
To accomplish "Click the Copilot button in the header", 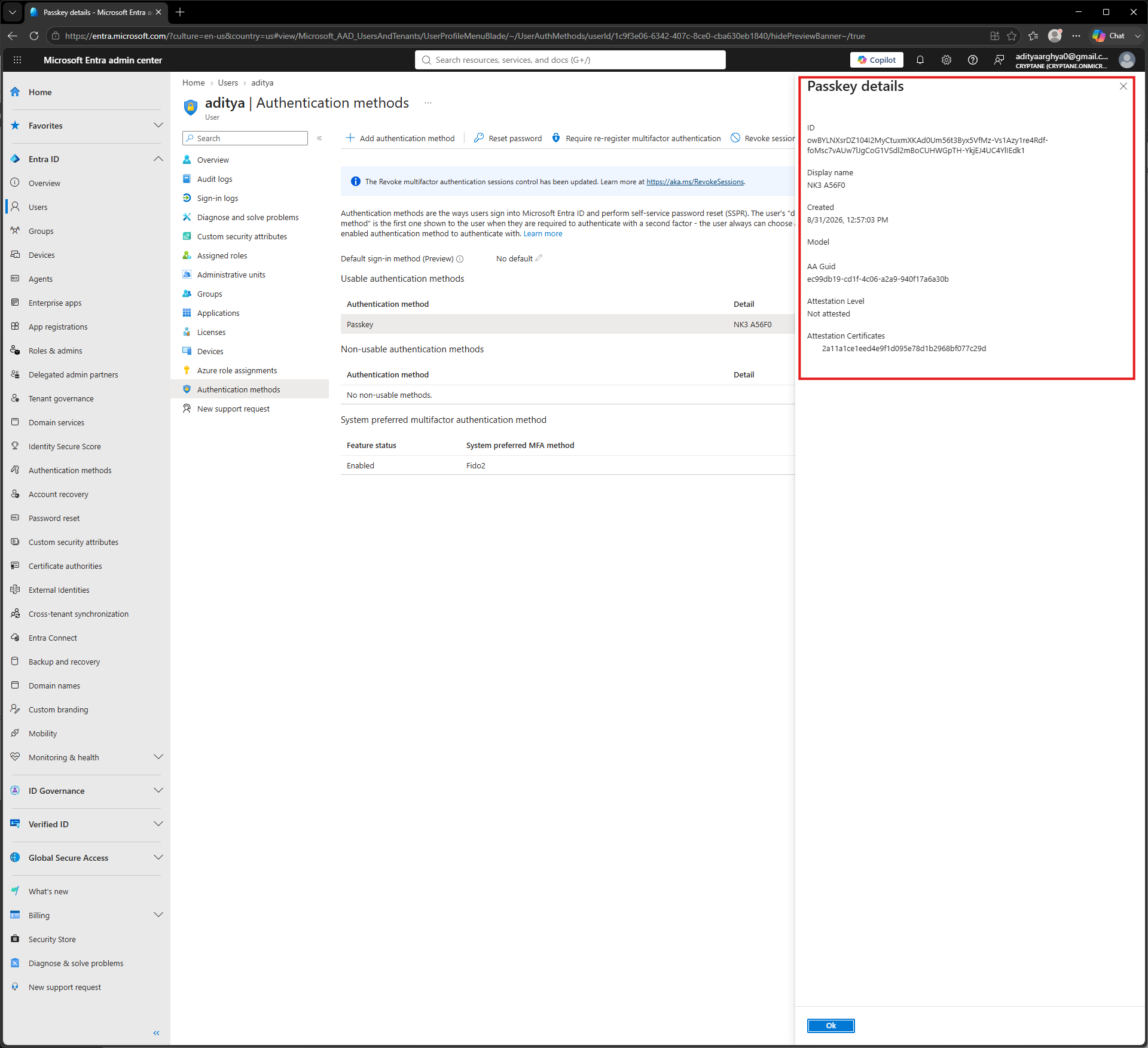I will 877,60.
